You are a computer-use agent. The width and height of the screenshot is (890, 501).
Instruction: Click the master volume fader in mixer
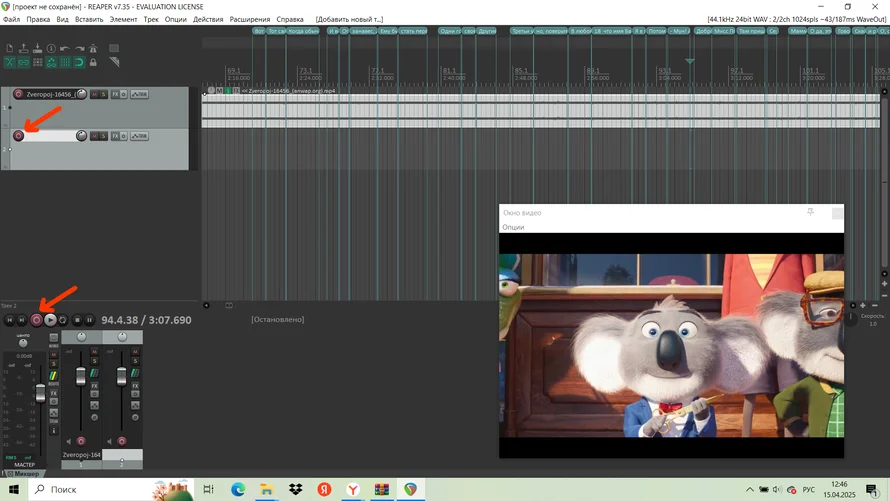[x=40, y=393]
